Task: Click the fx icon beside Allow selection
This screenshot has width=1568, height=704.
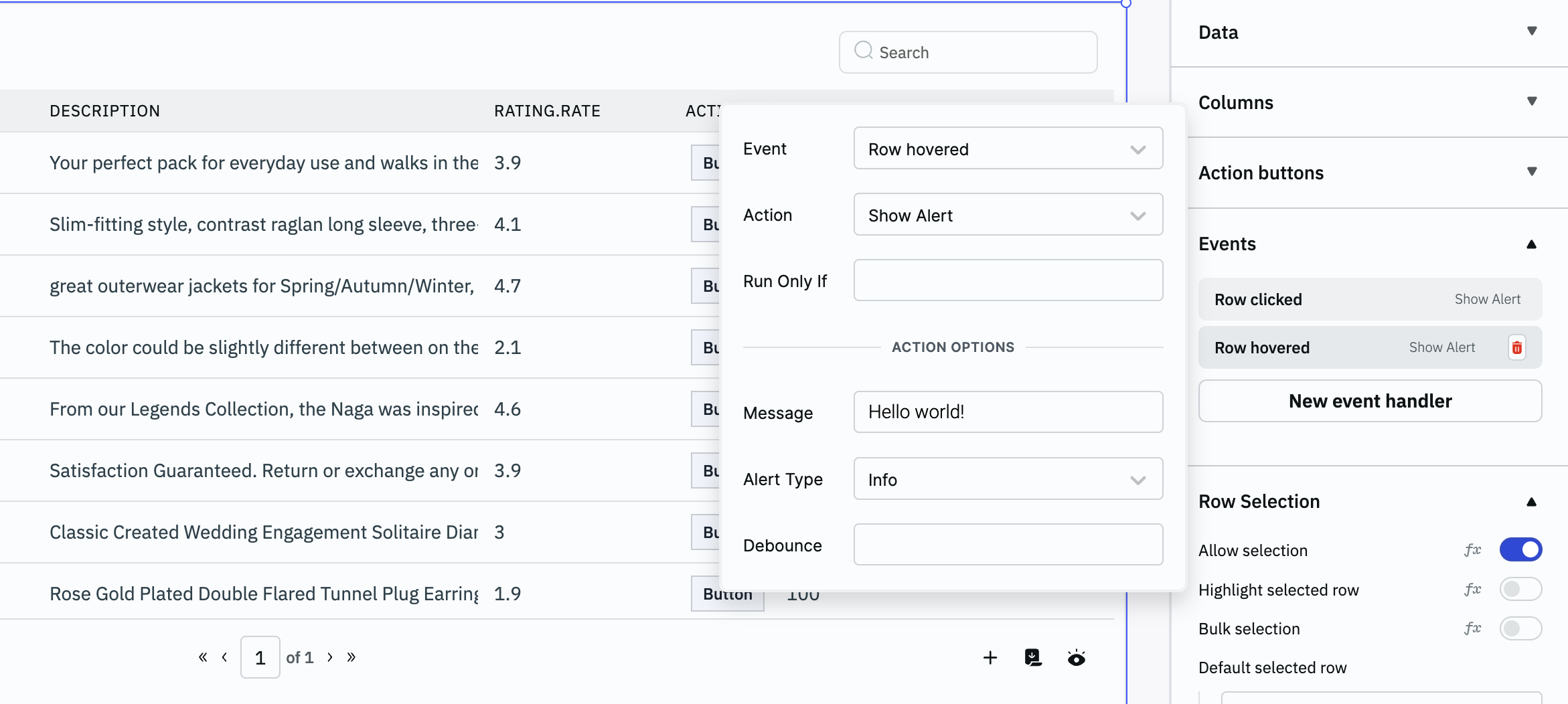Action: (x=1472, y=550)
